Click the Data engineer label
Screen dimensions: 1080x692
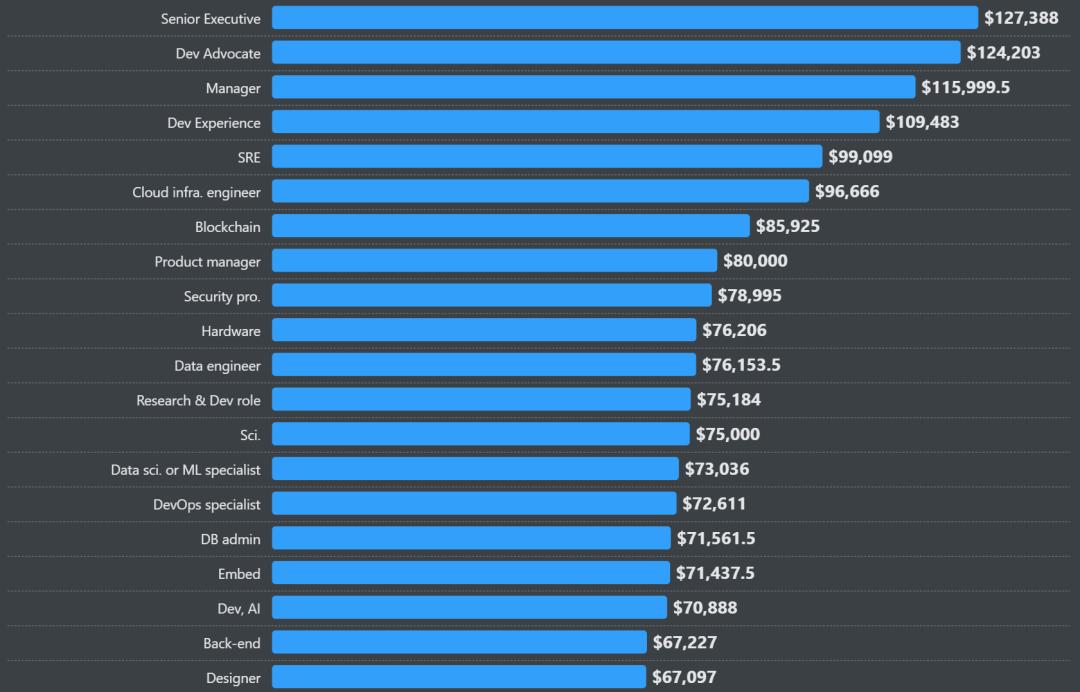(217, 366)
